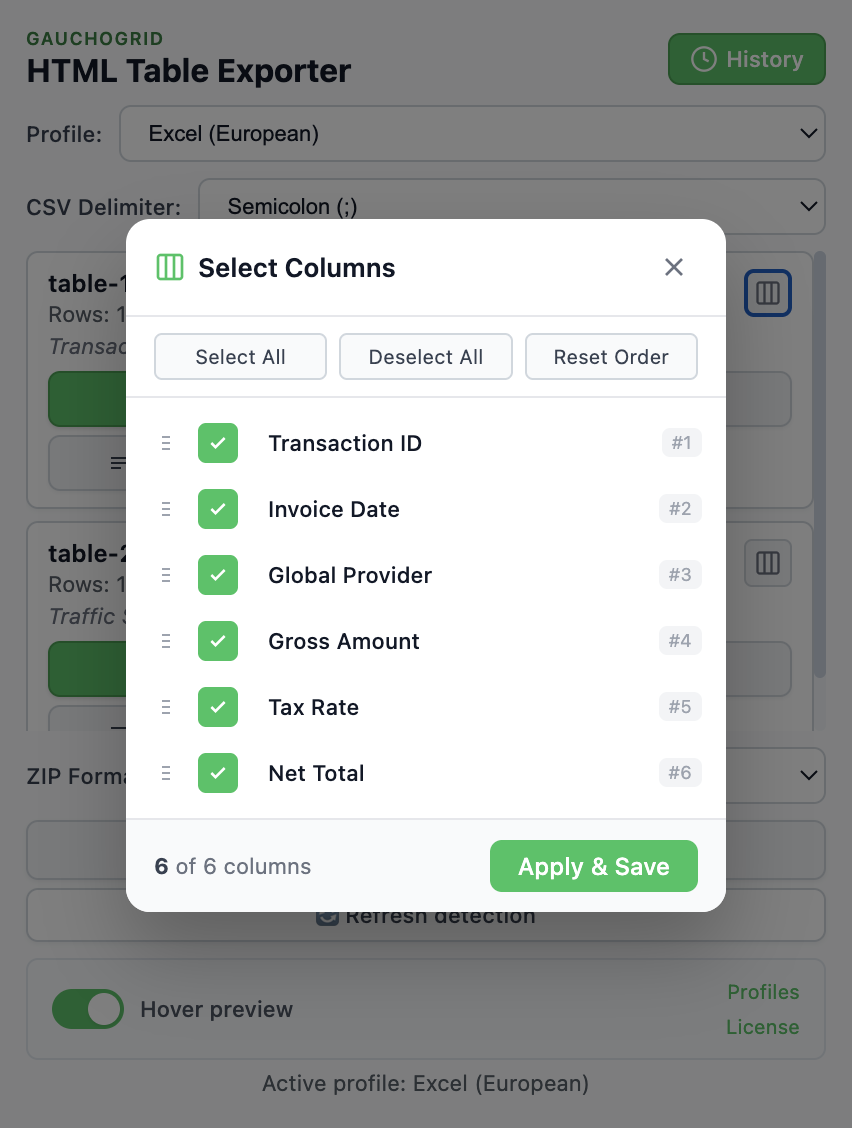This screenshot has height=1128, width=852.
Task: Grab the drag handle beside Gross Amount
Action: point(166,641)
